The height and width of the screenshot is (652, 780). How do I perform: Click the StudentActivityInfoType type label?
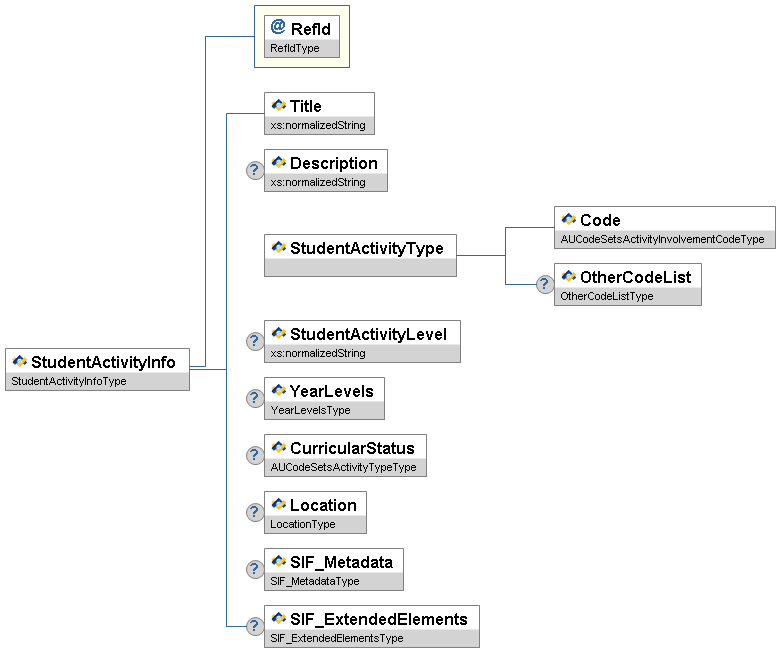pyautogui.click(x=69, y=382)
